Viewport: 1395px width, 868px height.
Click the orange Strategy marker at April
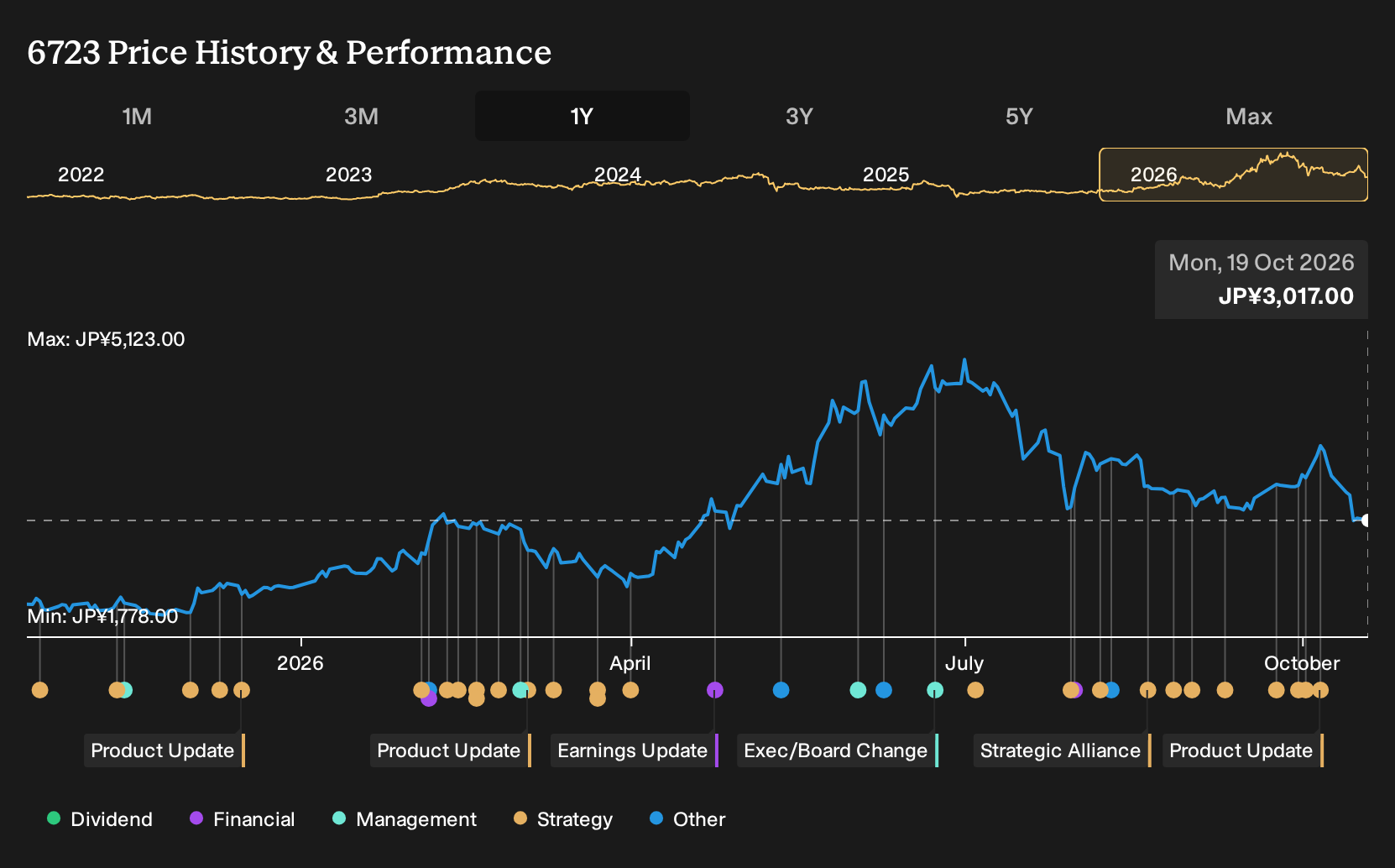point(630,690)
